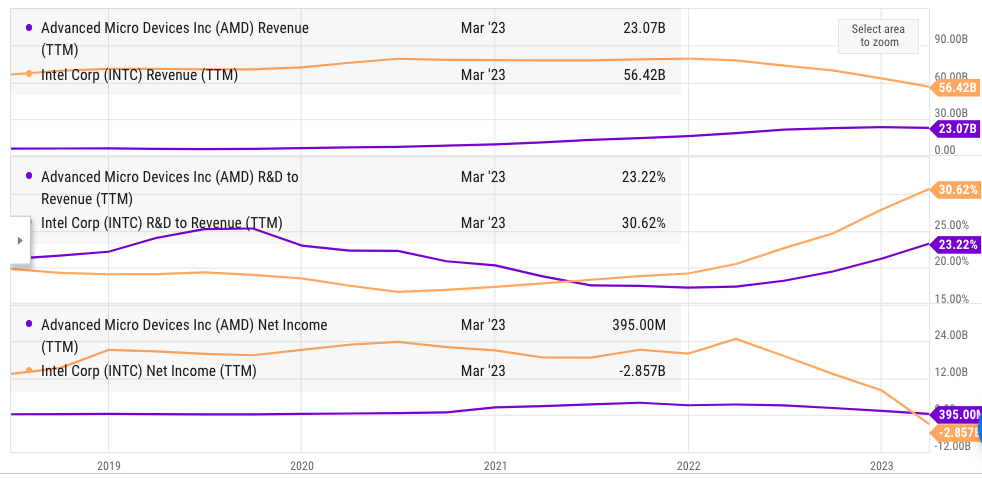The width and height of the screenshot is (982, 479).
Task: Click the 2023 x-axis label
Action: point(881,466)
